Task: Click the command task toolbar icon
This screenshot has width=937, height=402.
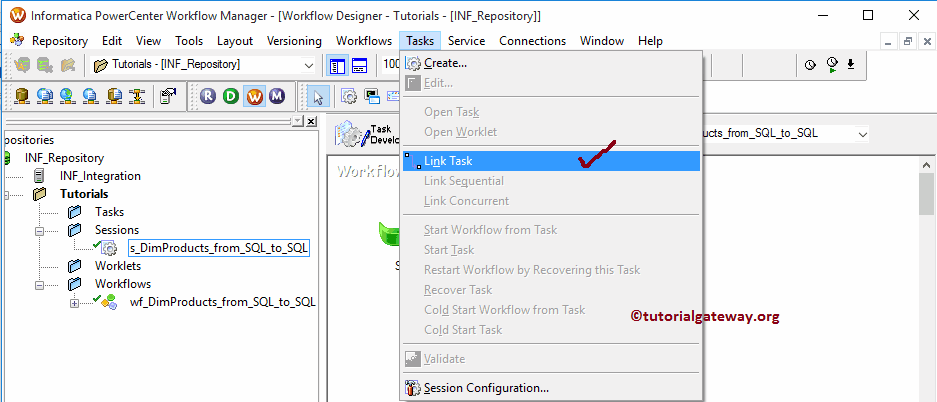Action: pyautogui.click(x=372, y=96)
